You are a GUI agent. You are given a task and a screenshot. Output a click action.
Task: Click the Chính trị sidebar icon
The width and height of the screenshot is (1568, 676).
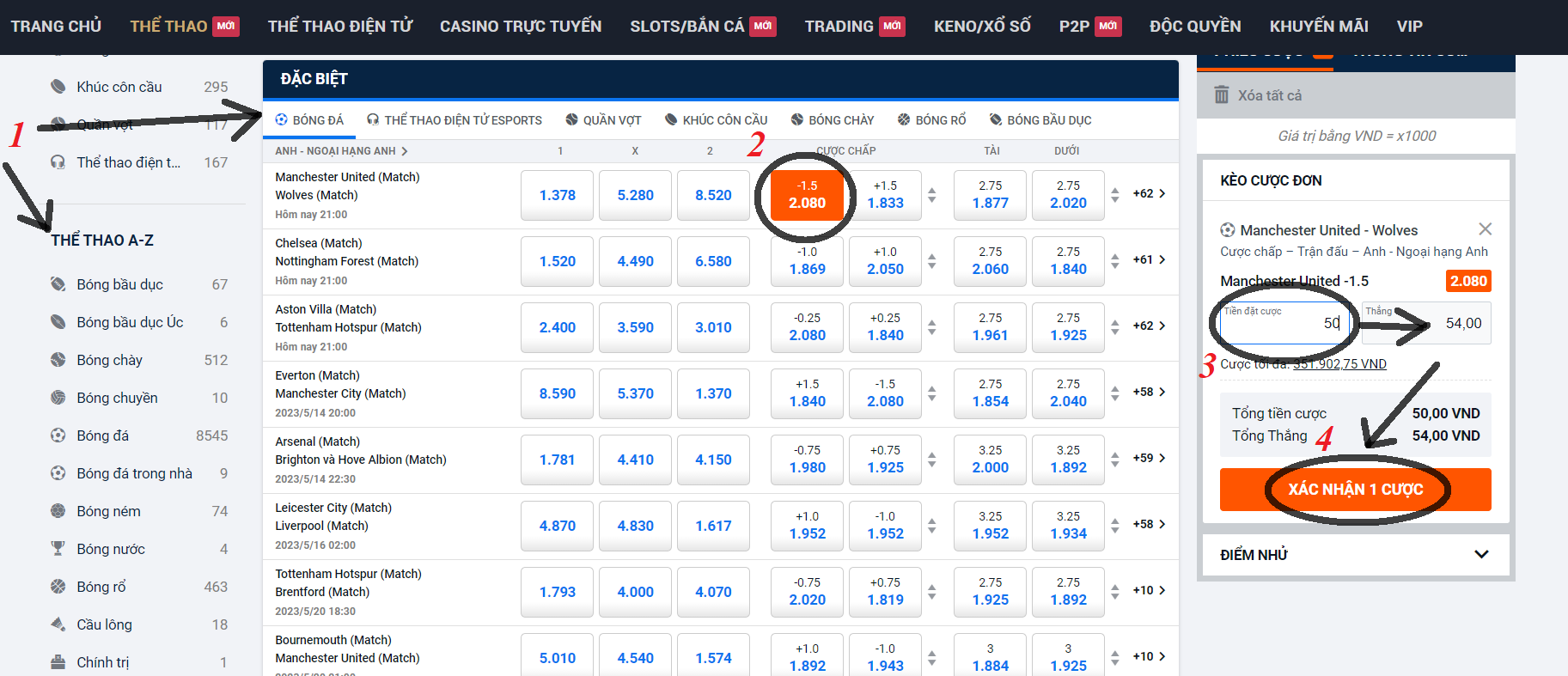[x=58, y=662]
